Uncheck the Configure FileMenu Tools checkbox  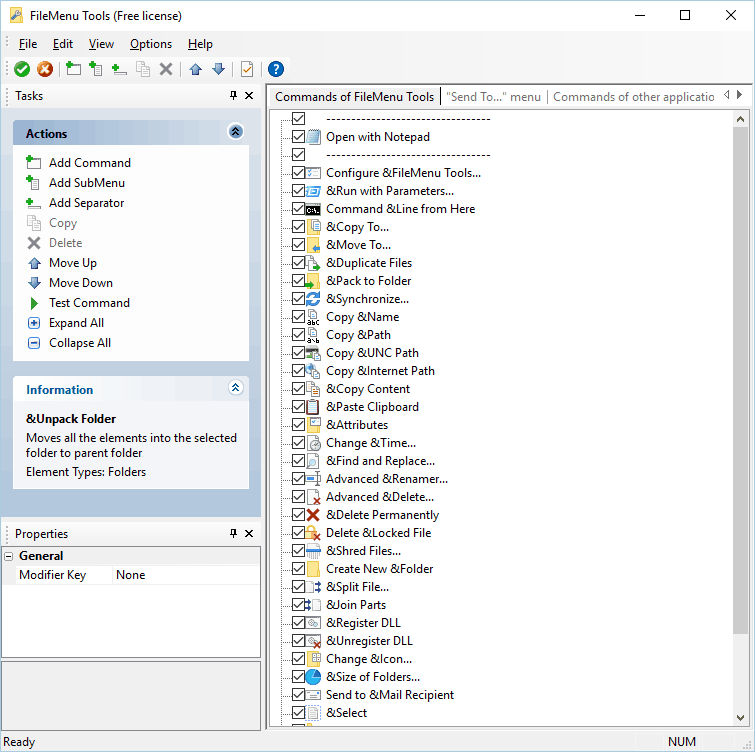click(299, 172)
